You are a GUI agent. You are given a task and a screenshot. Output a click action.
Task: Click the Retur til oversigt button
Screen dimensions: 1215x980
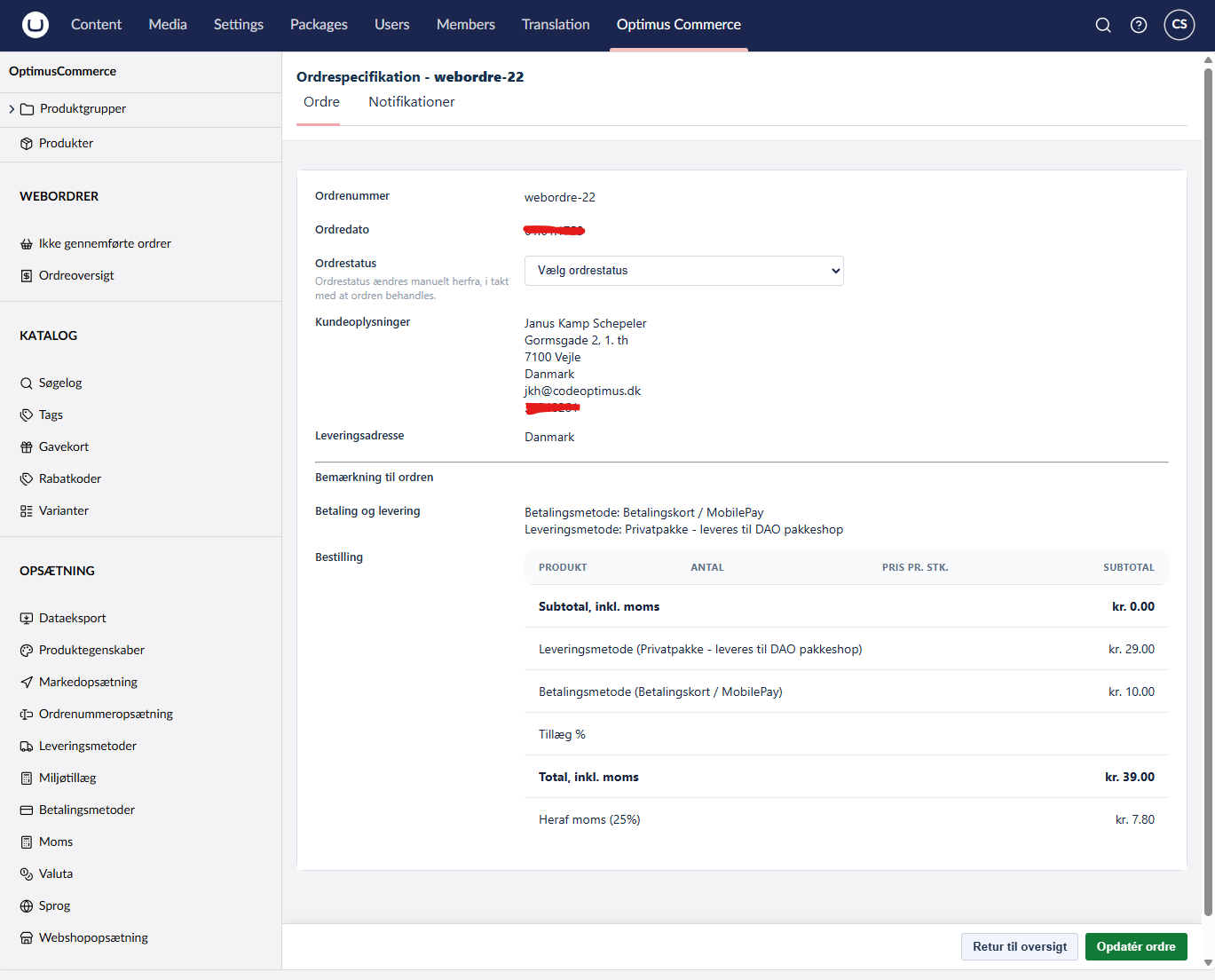coord(1020,946)
